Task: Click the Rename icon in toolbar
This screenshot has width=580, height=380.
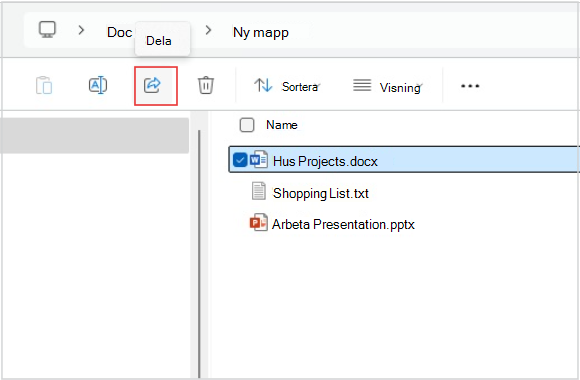Action: 98,85
